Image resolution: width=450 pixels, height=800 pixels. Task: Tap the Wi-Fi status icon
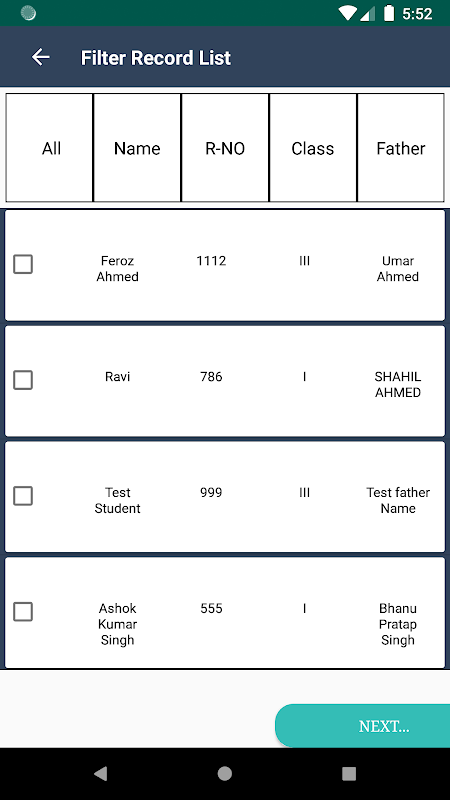[347, 13]
